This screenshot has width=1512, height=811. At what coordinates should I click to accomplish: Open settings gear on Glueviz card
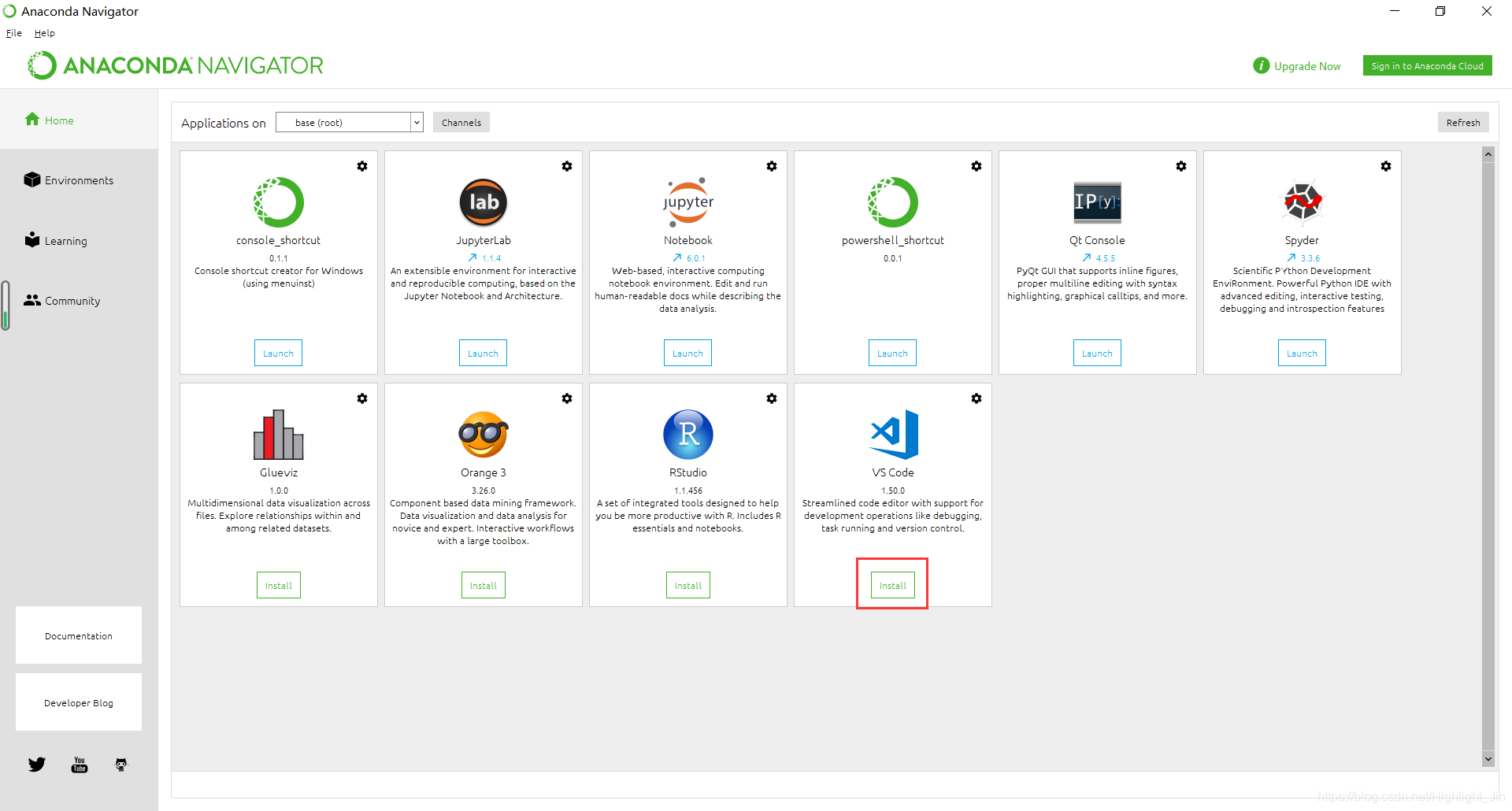(362, 398)
